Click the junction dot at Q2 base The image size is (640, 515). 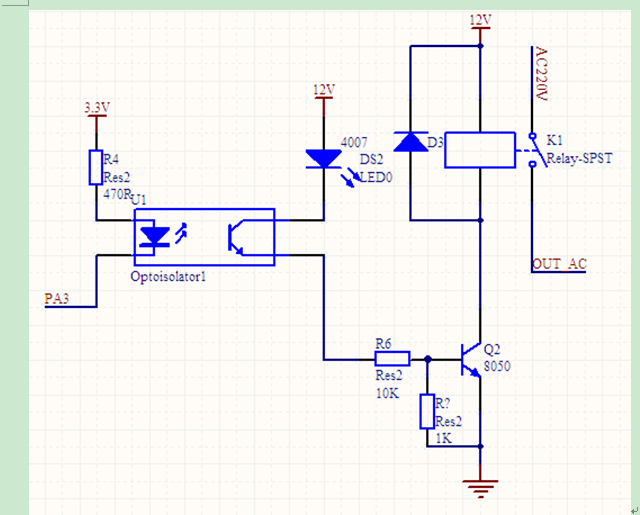click(x=428, y=359)
